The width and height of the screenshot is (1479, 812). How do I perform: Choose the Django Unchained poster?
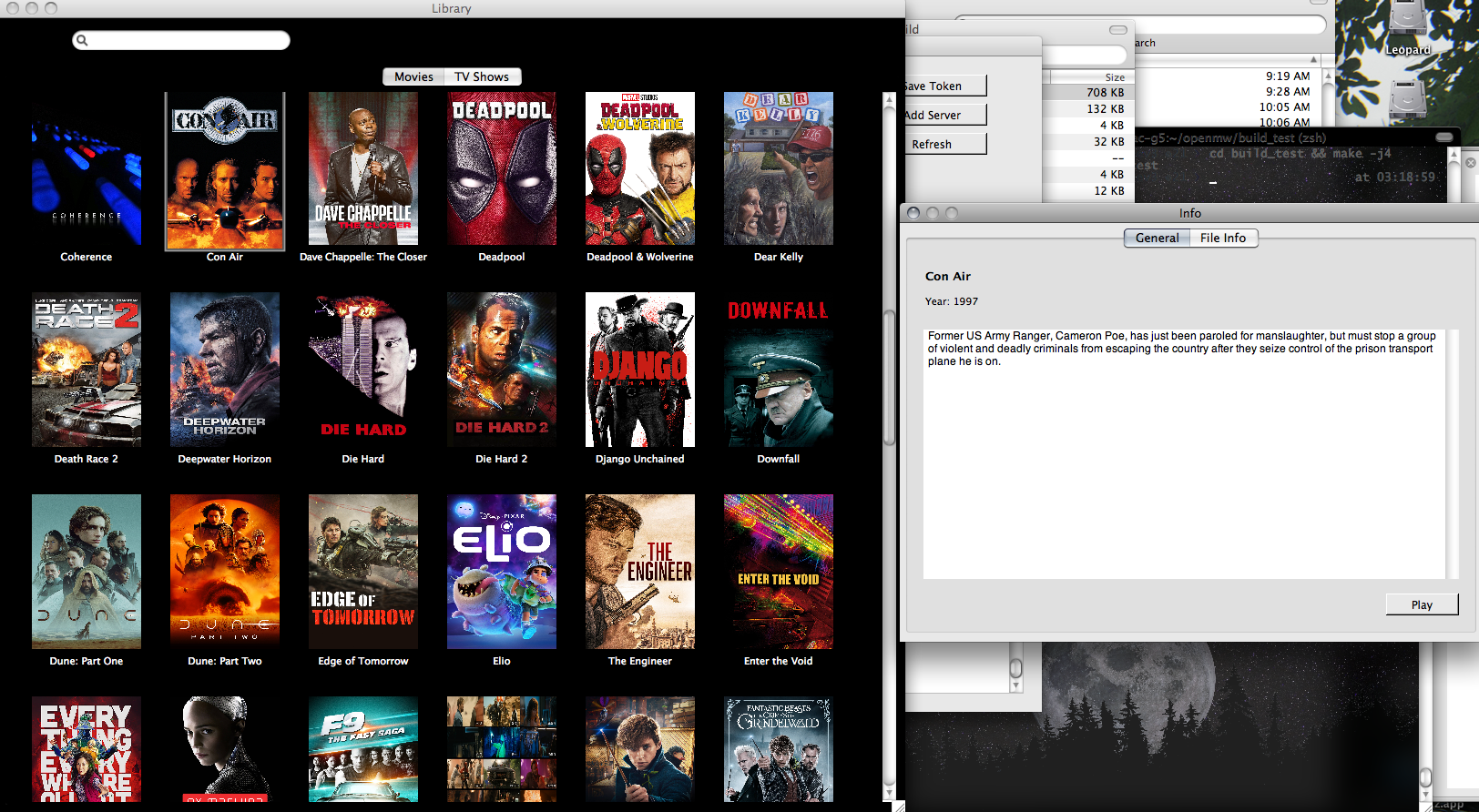(640, 370)
